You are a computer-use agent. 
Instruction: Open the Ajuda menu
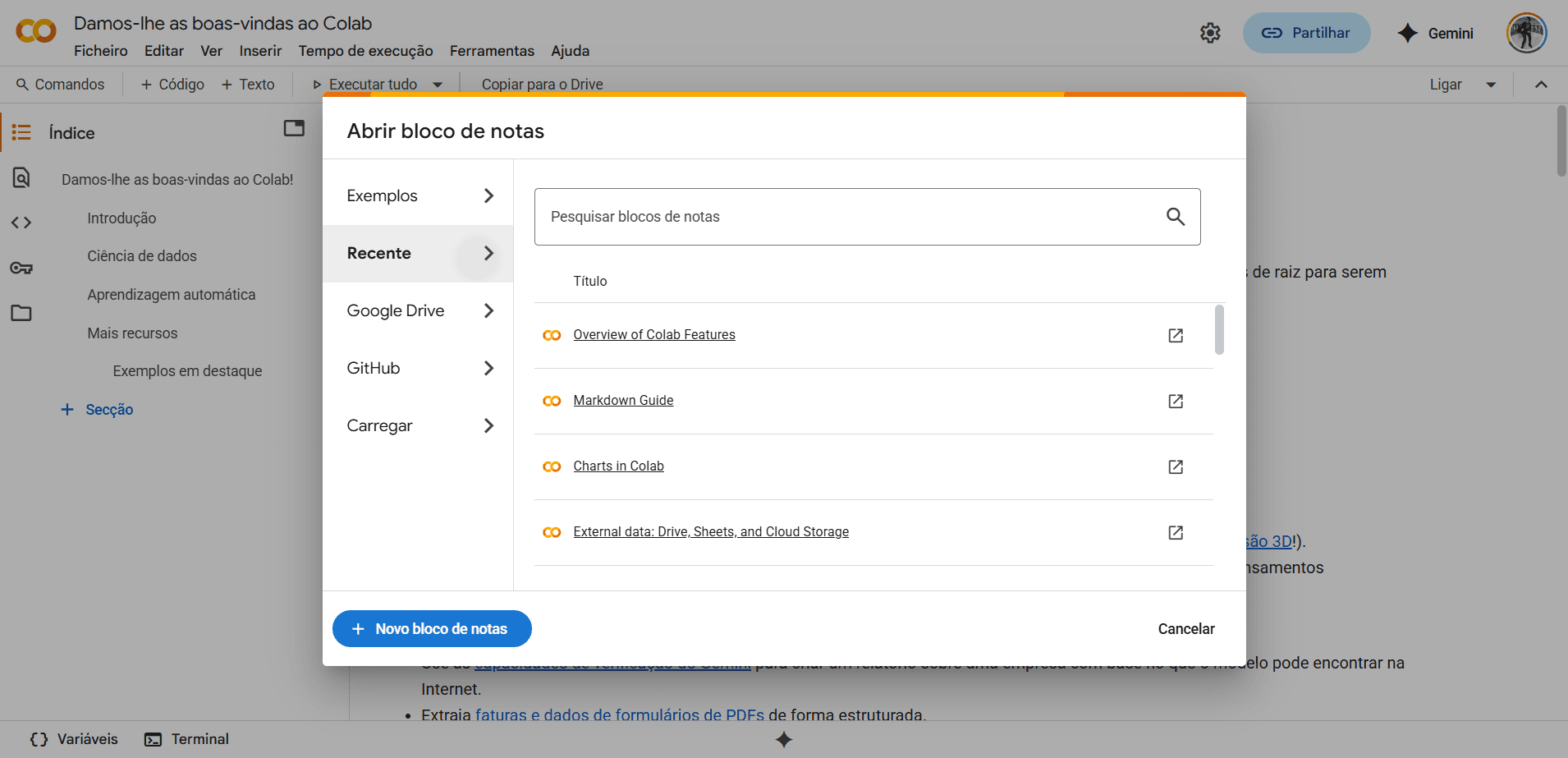(571, 51)
